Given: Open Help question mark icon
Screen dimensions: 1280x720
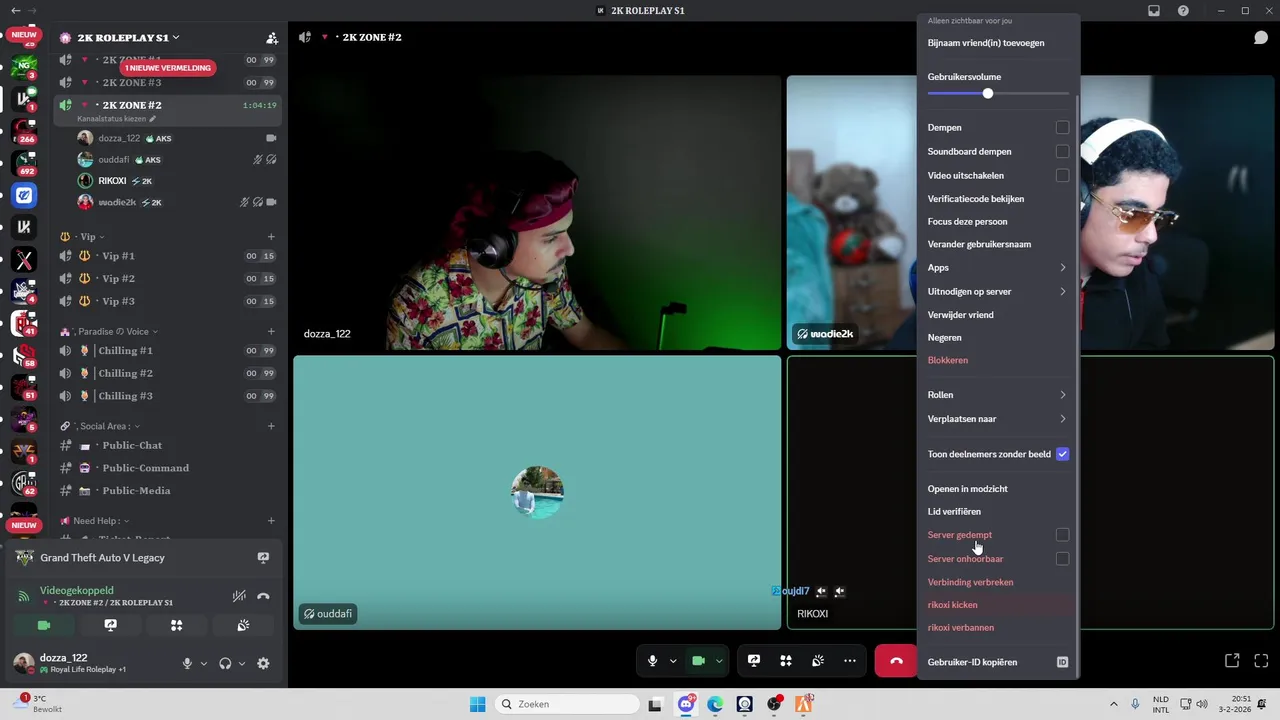Looking at the screenshot, I should click(1184, 11).
